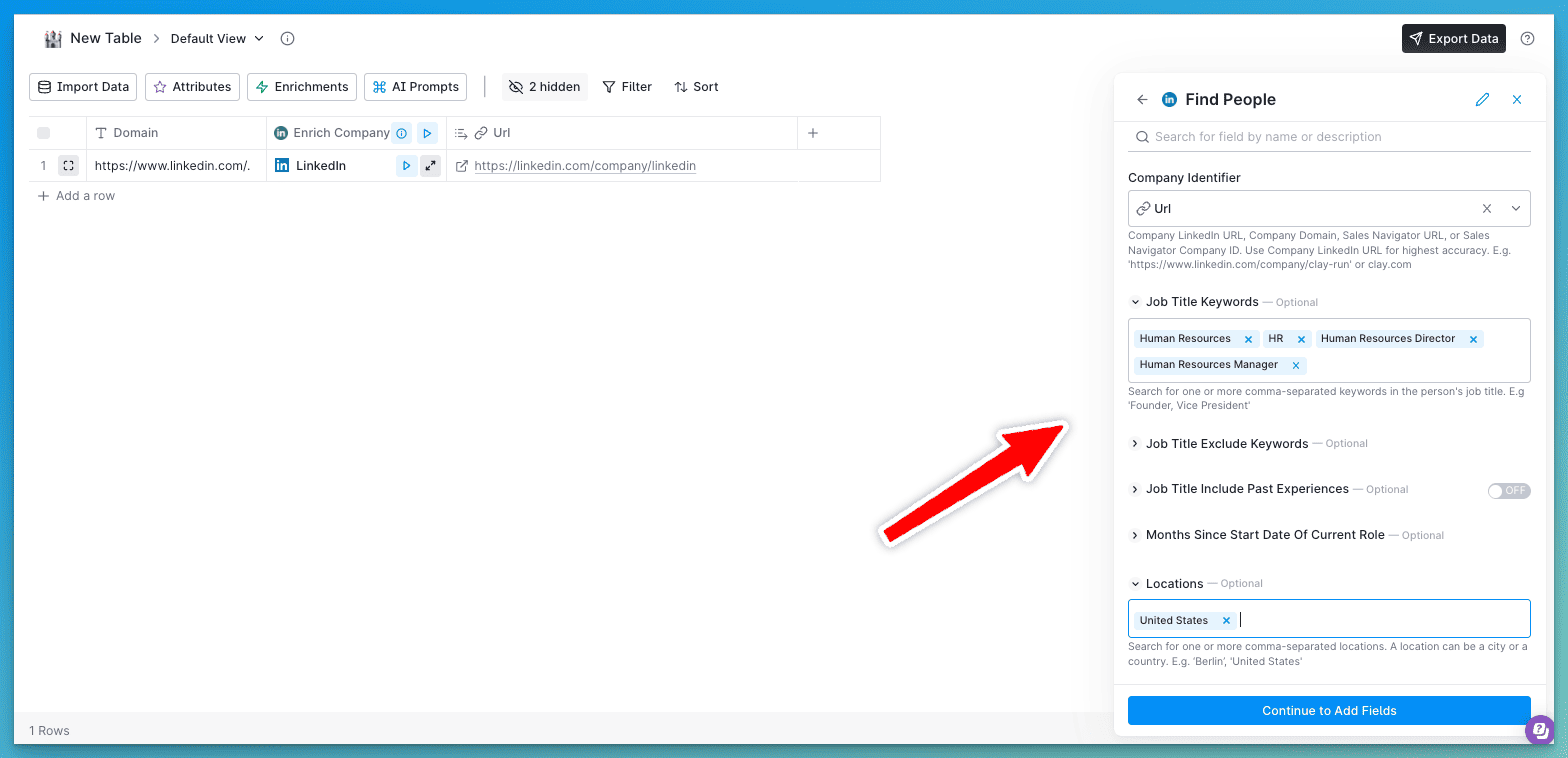This screenshot has height=758, width=1568.
Task: Toggle Job Title Include Past Experiences switch
Action: click(1508, 490)
